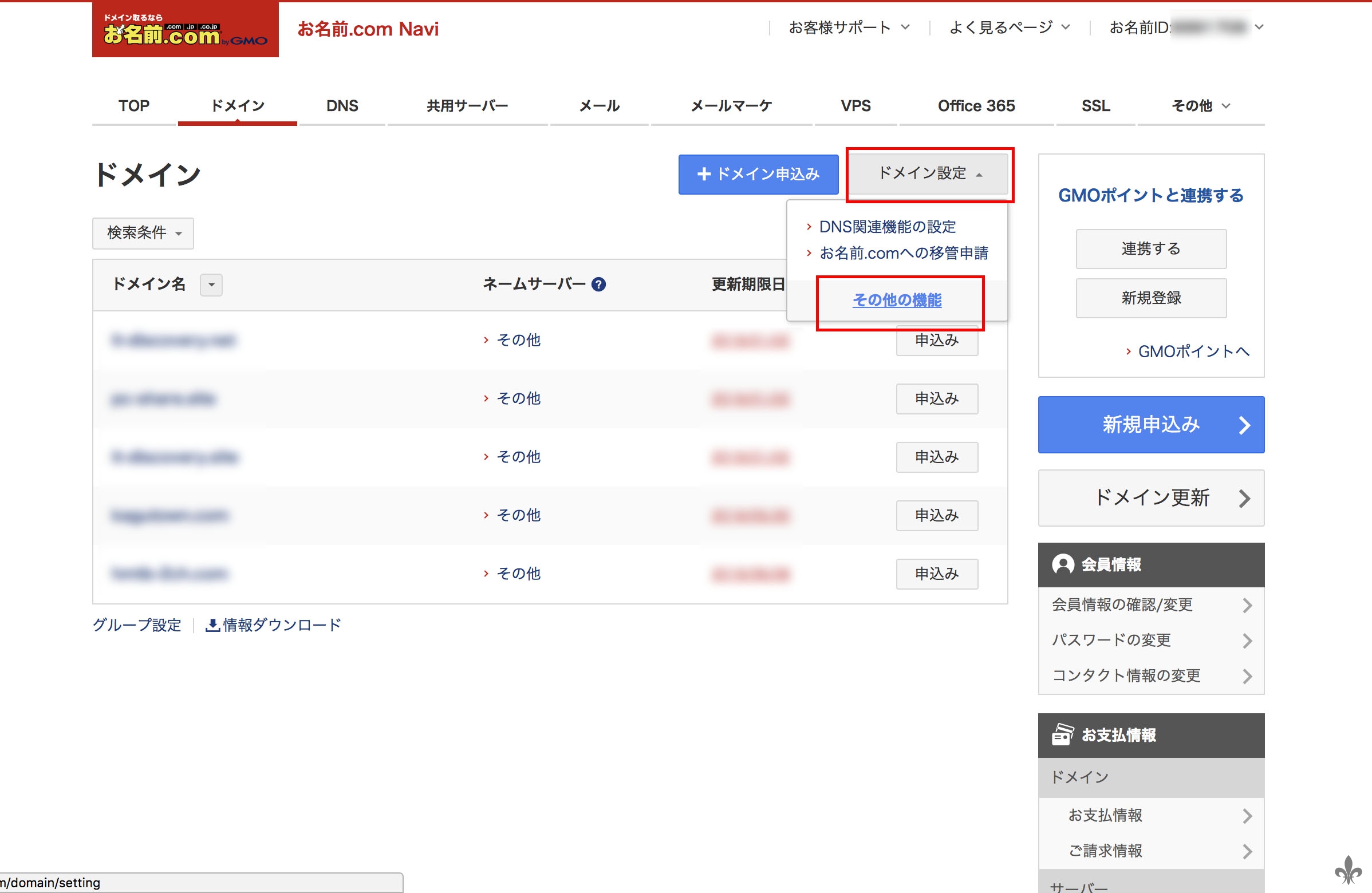This screenshot has width=1372, height=893.
Task: Open the ドメイン名 column sort dropdown
Action: tap(211, 285)
